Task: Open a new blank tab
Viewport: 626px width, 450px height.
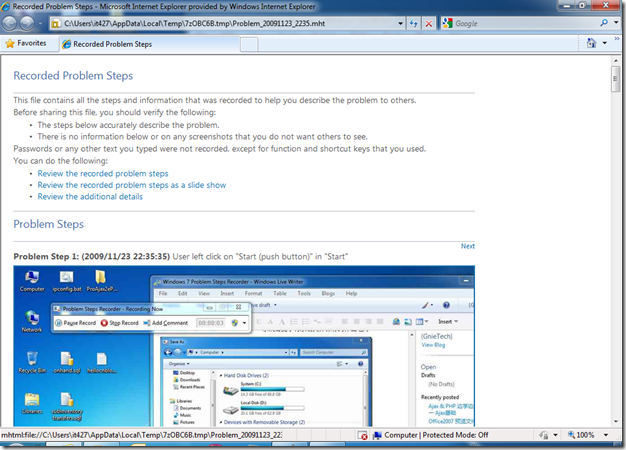Action: point(249,44)
